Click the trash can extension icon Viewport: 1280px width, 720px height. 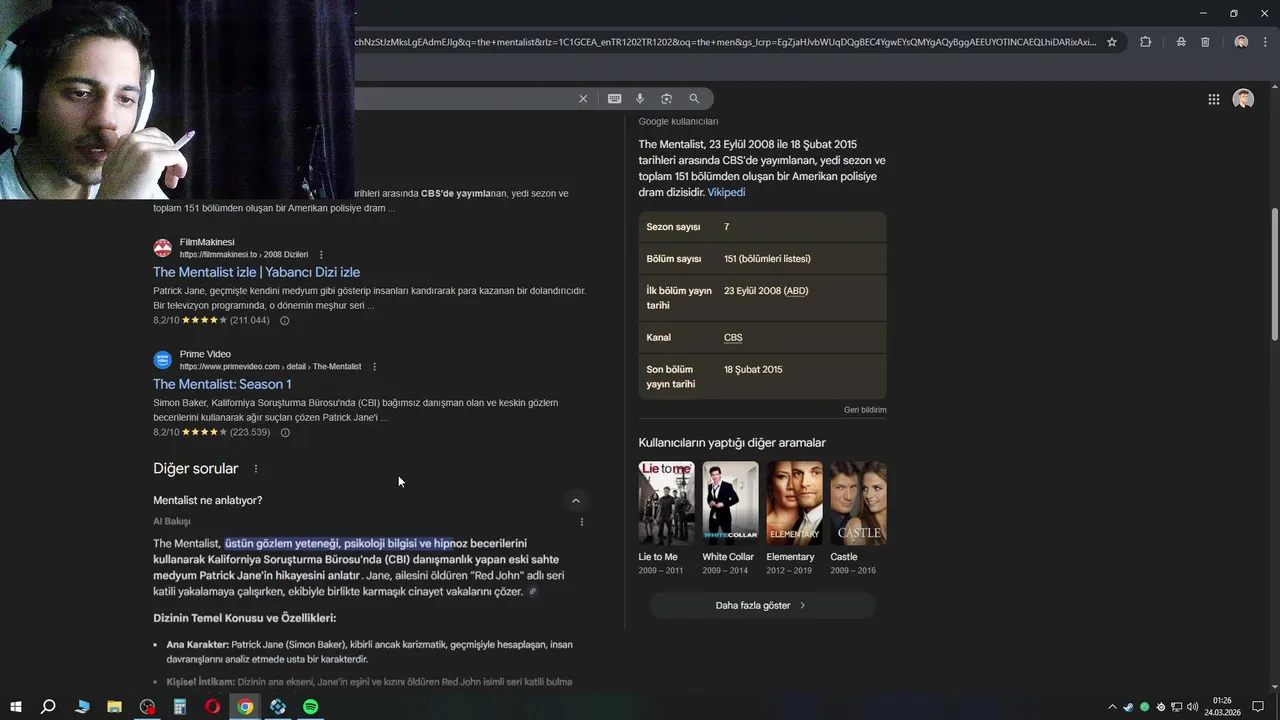point(1205,42)
